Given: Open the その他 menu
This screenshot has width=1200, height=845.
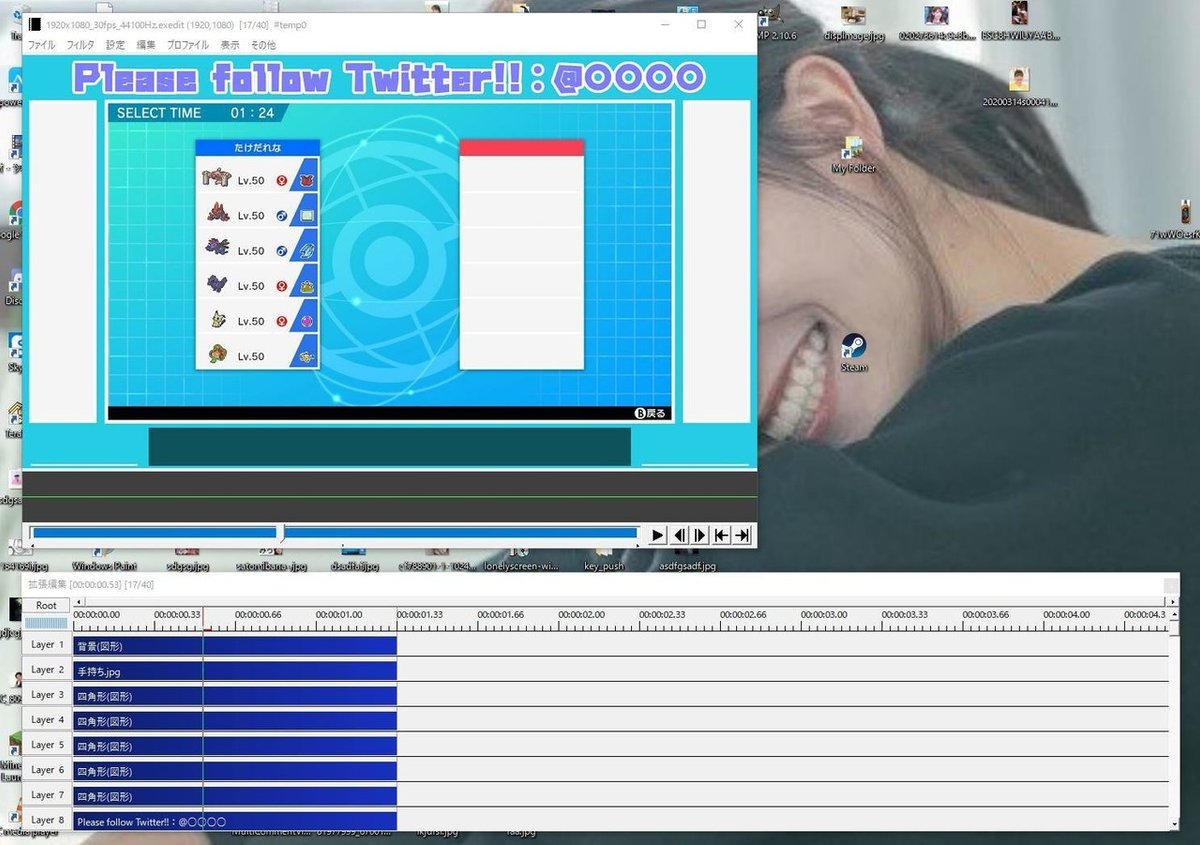Looking at the screenshot, I should [263, 45].
